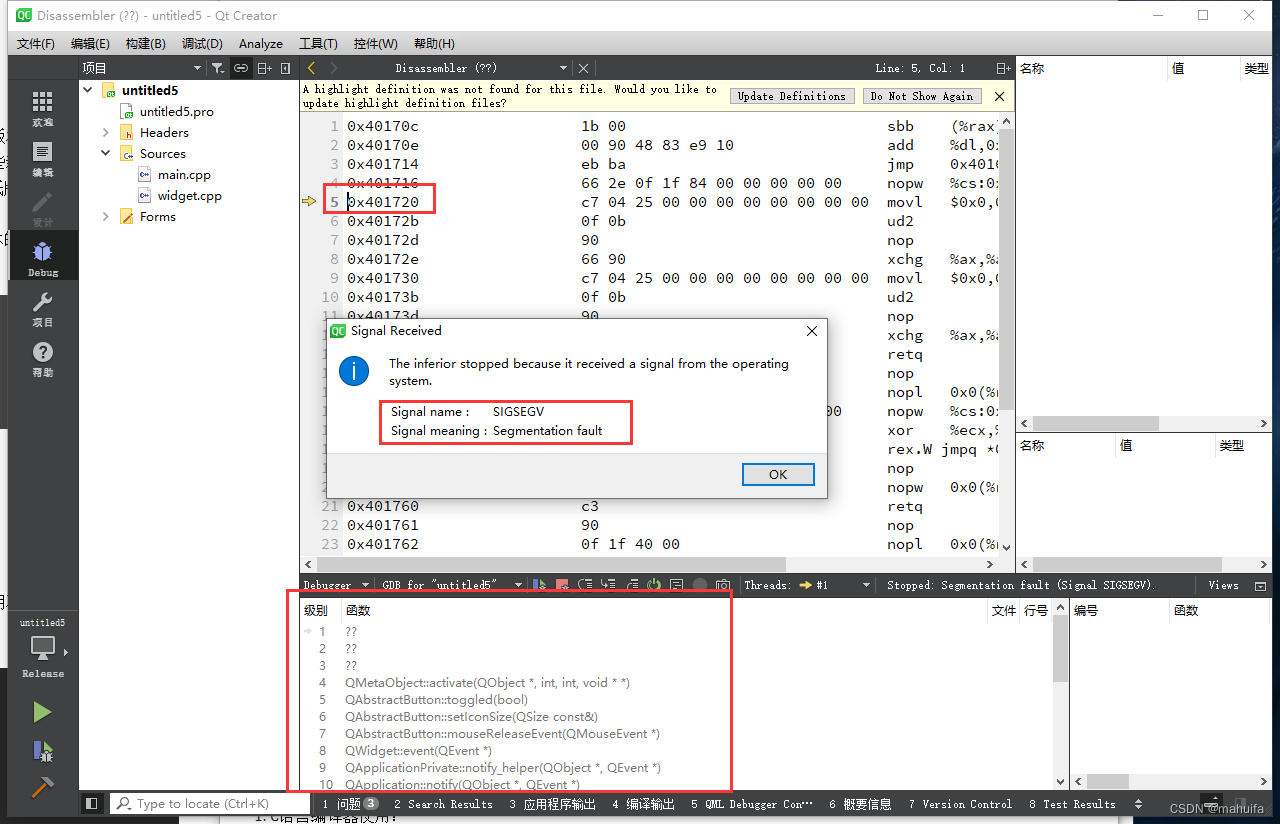
Task: Split the editor view
Action: click(x=1003, y=68)
